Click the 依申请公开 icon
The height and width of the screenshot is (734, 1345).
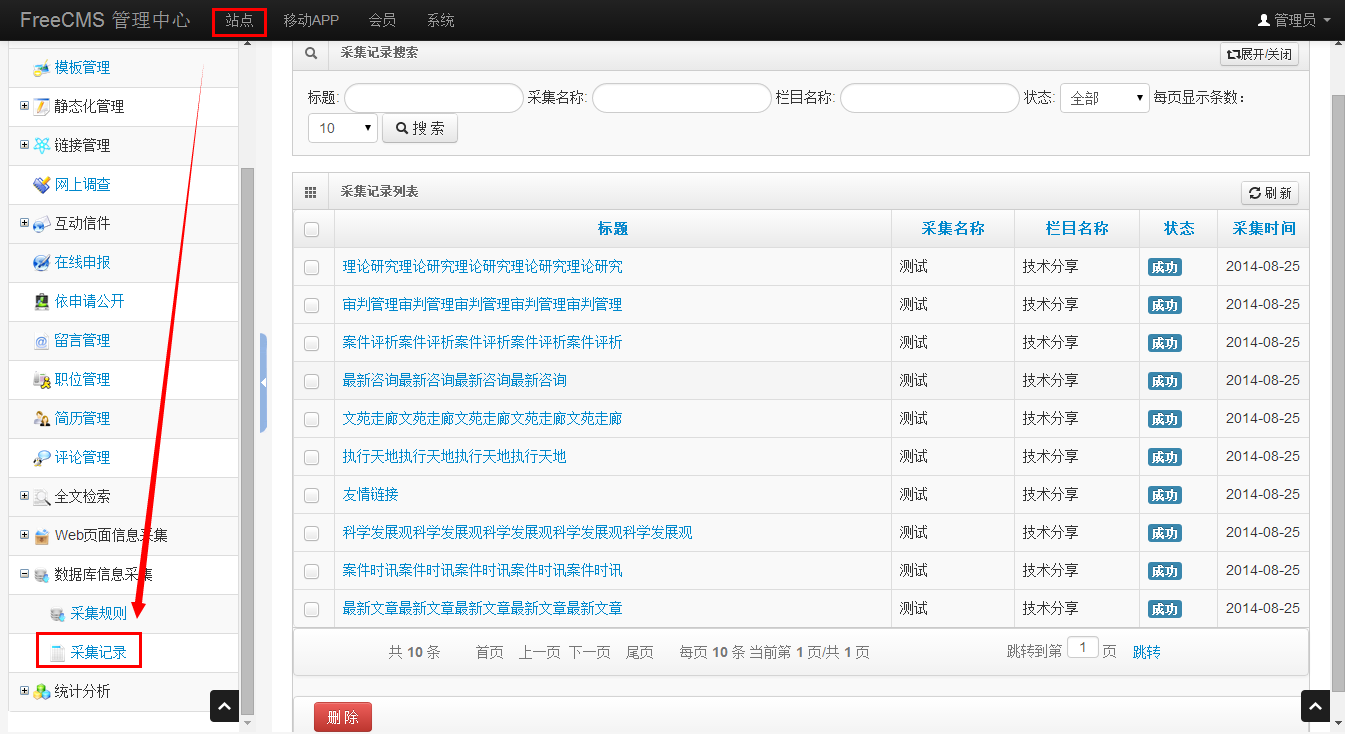(x=41, y=302)
